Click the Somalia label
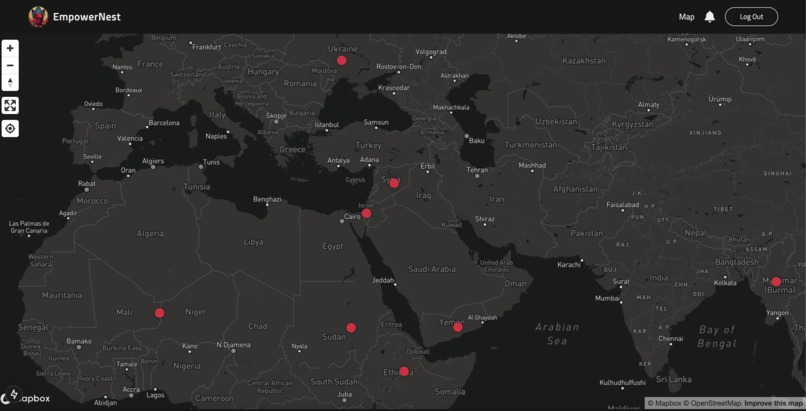 450,392
